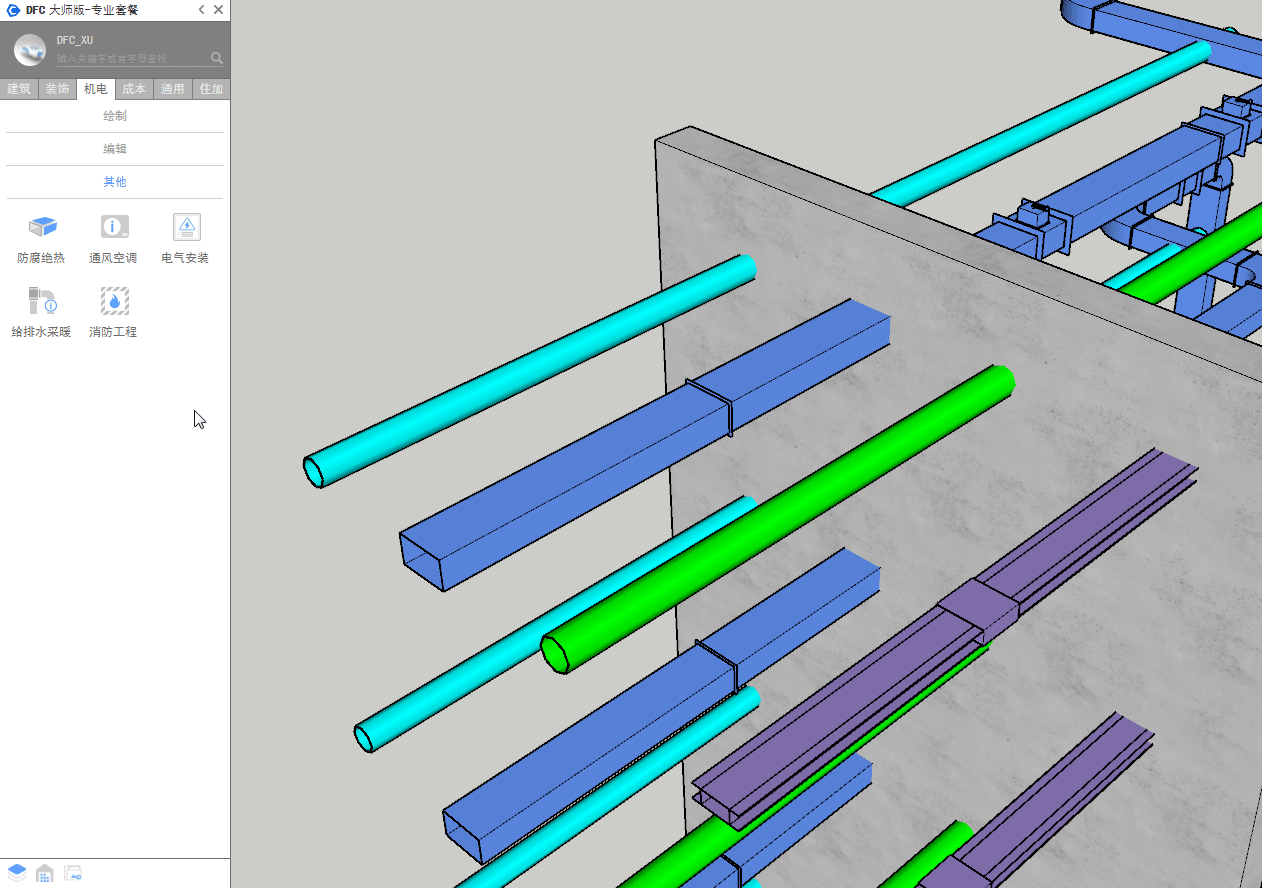
Task: Select the 通用 tab
Action: coord(173,89)
